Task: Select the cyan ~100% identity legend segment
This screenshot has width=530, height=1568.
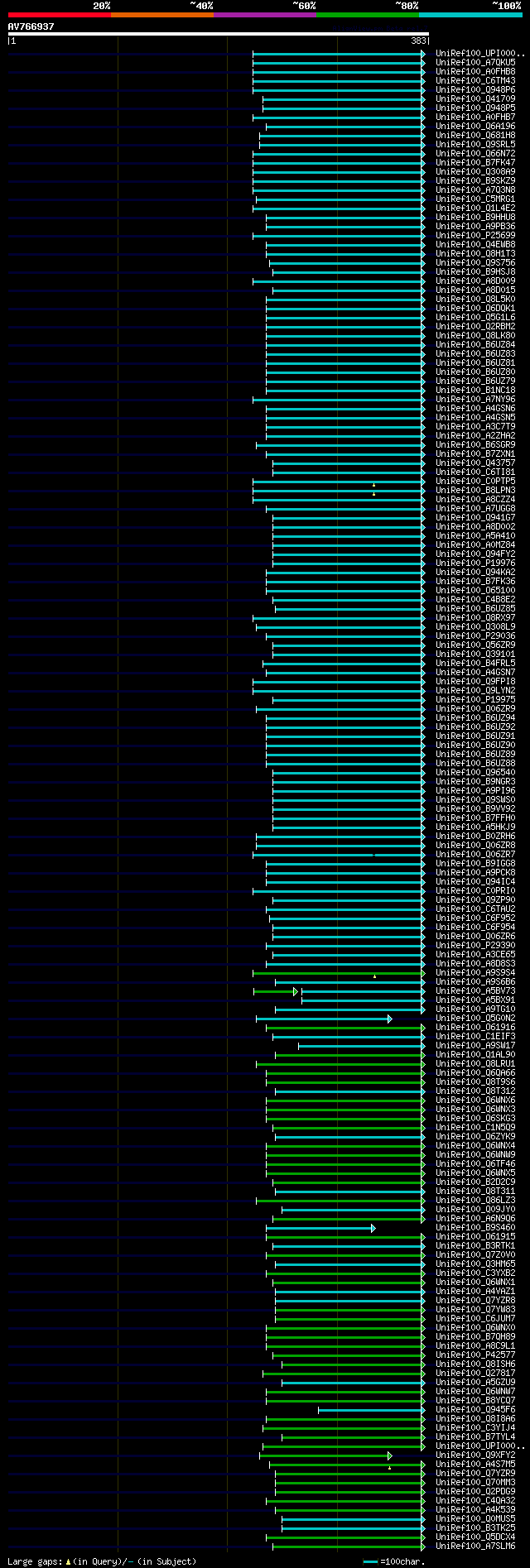Action: pos(470,15)
